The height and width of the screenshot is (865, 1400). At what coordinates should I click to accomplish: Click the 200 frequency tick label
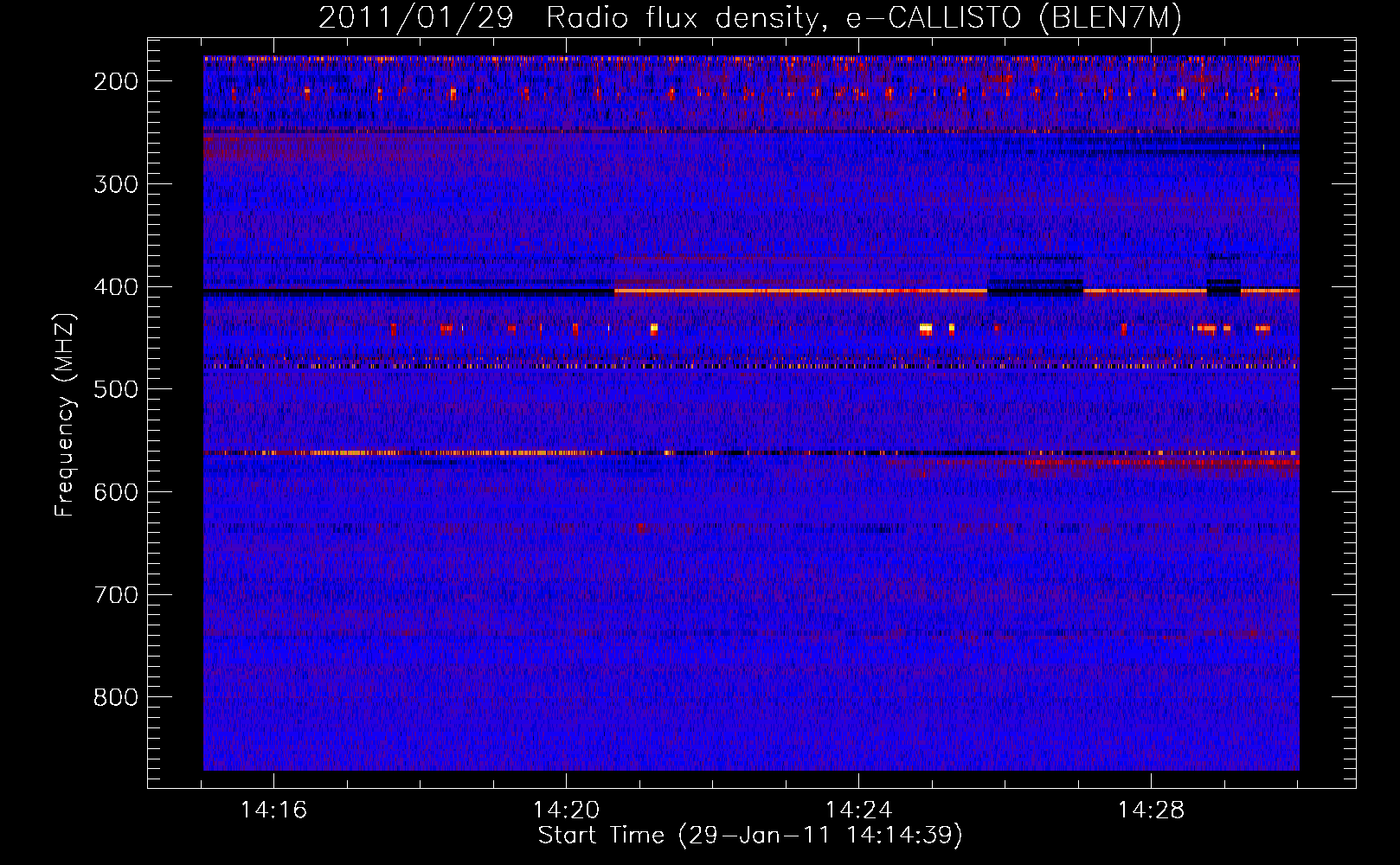(116, 81)
